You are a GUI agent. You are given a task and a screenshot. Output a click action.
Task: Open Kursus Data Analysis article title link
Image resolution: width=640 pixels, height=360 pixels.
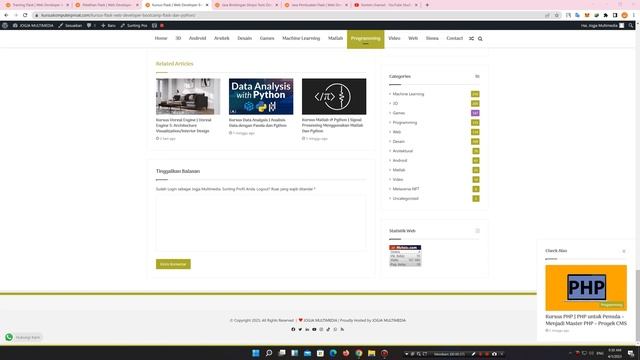click(258, 123)
